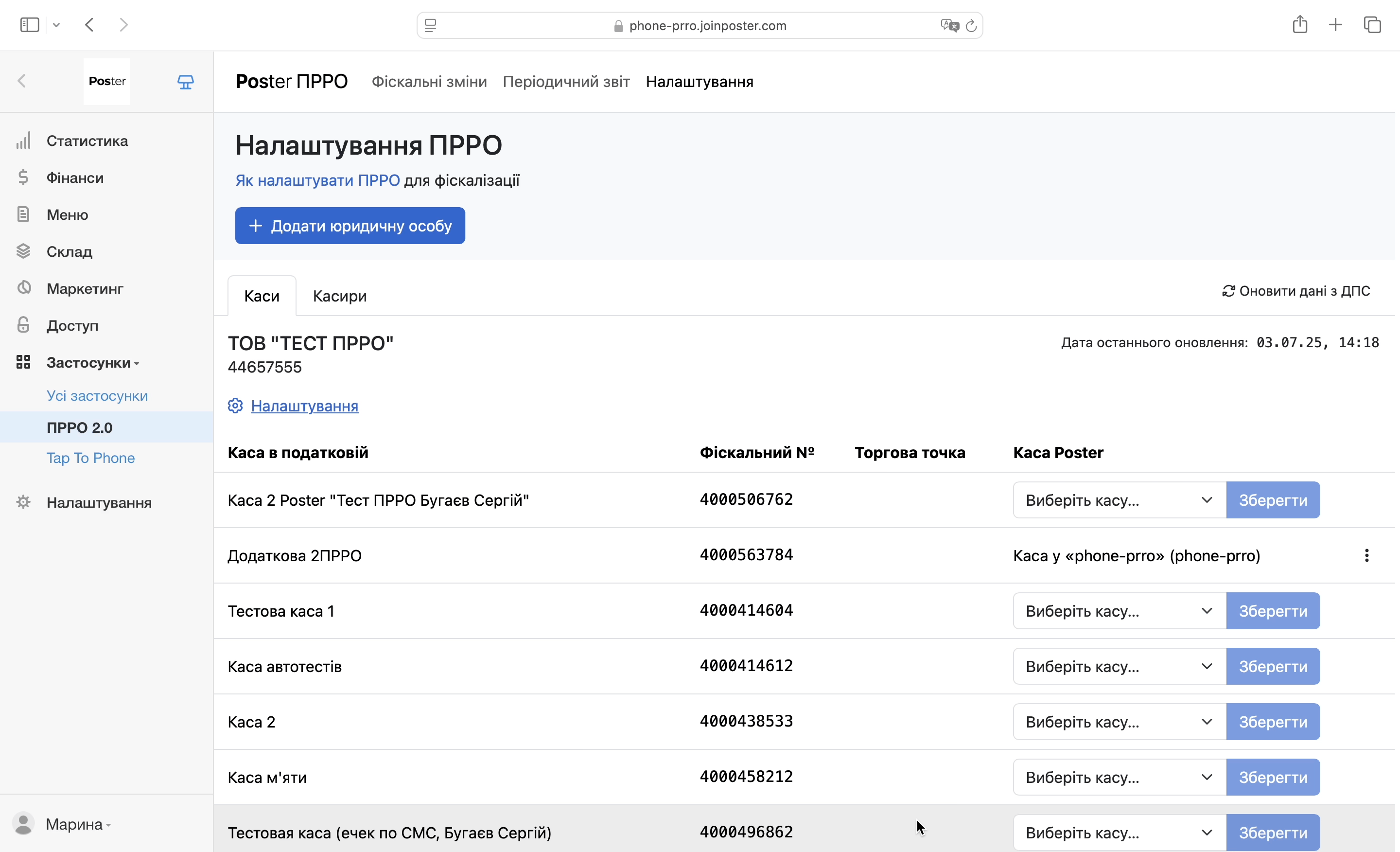Switch to Фіскальні зміни tab
The image size is (1400, 852).
[429, 82]
